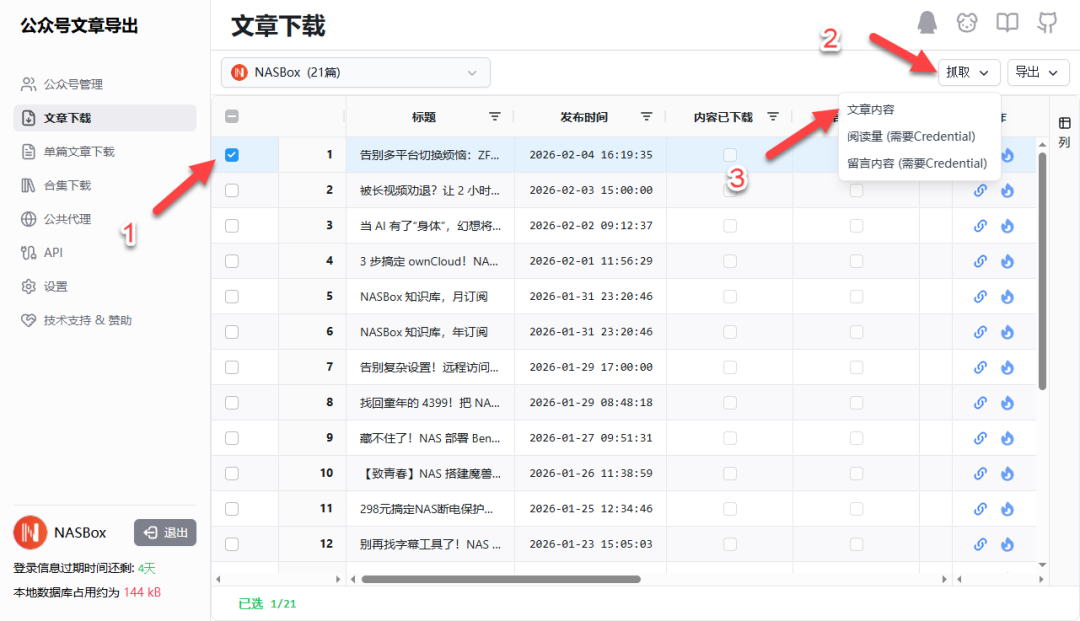Click the 退出 logout button in sidebar
Image resolution: width=1080 pixels, height=621 pixels.
coord(164,533)
